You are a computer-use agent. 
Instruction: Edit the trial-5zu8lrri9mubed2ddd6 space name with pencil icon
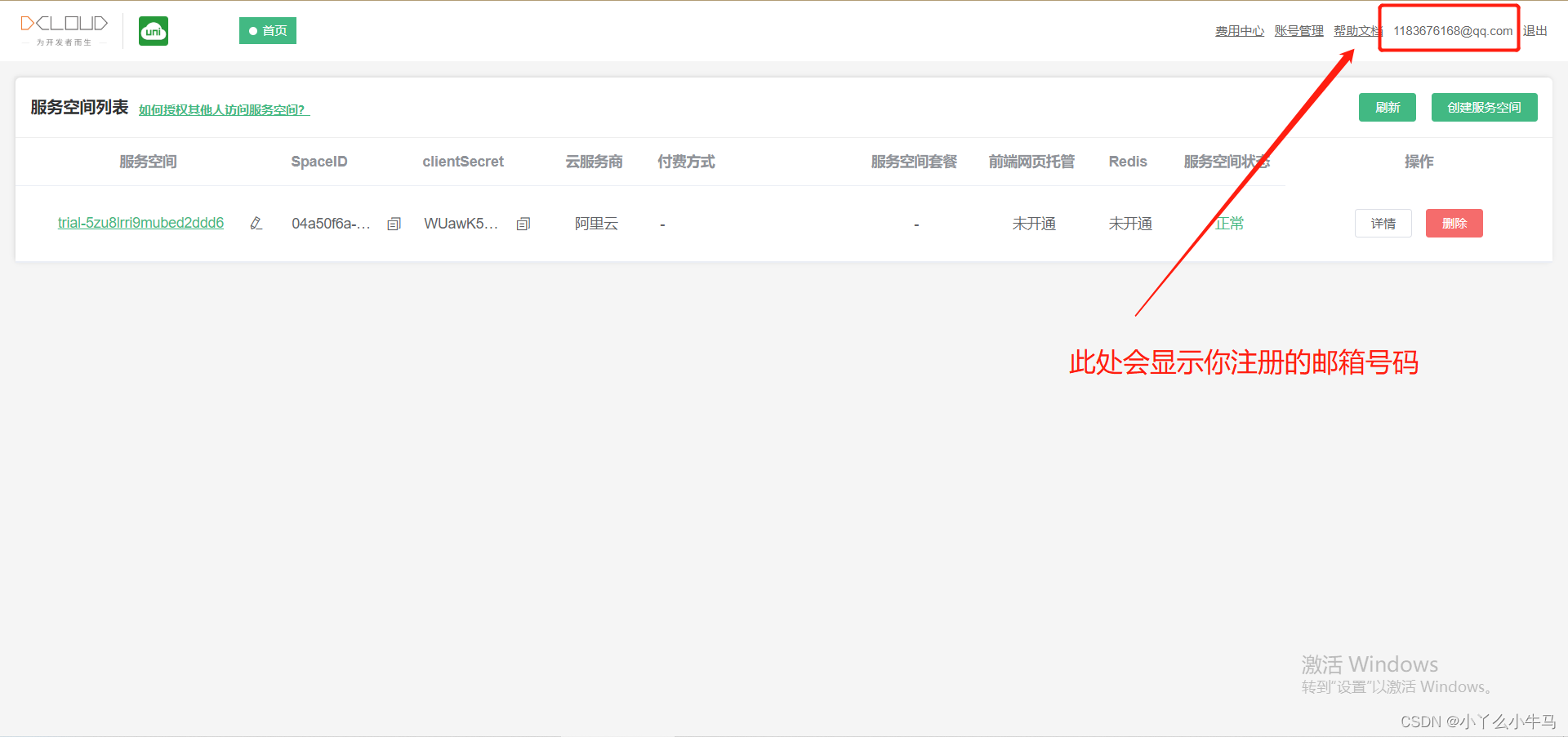(x=256, y=223)
